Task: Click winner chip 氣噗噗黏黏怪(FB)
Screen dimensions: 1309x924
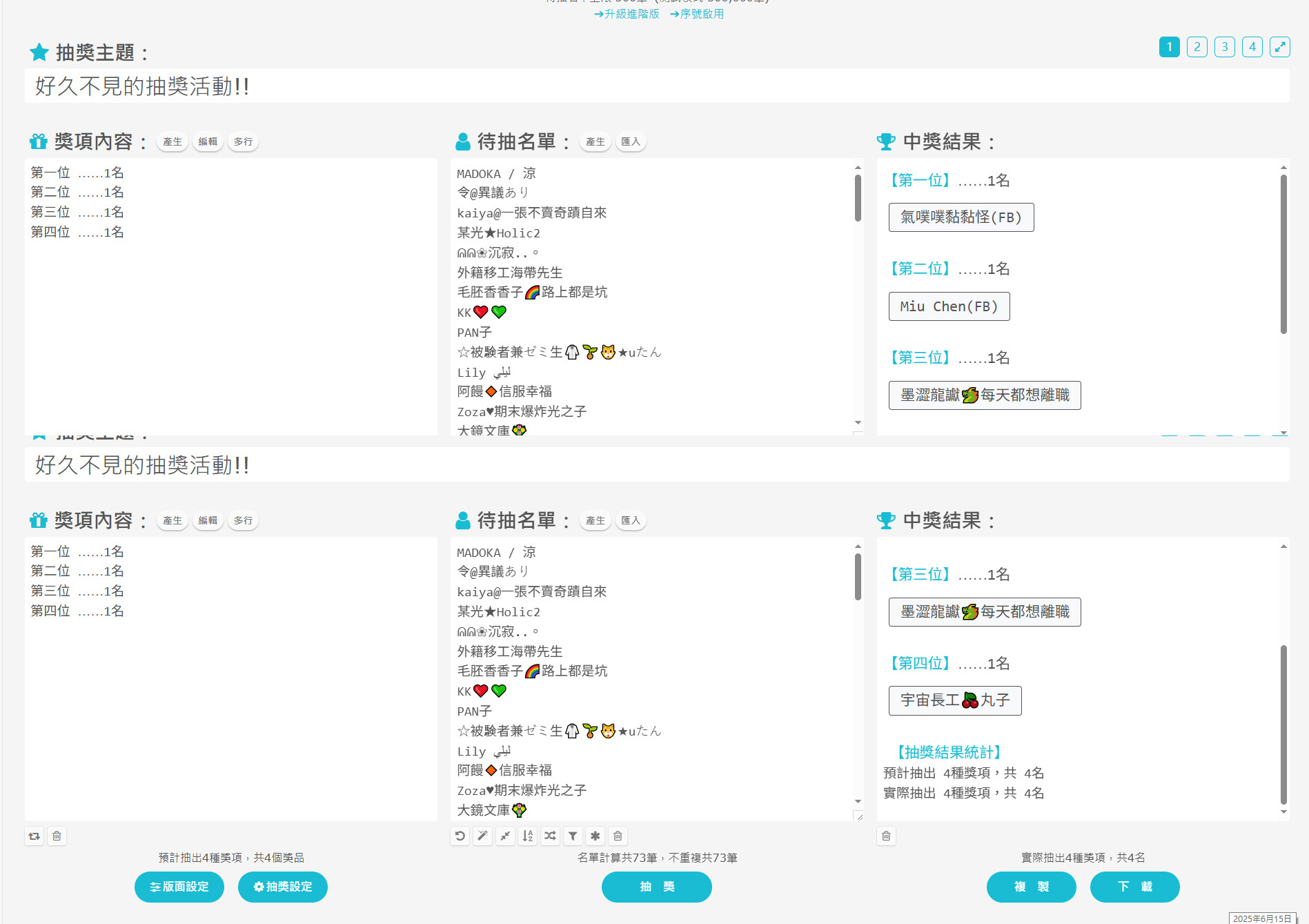Action: click(x=961, y=217)
